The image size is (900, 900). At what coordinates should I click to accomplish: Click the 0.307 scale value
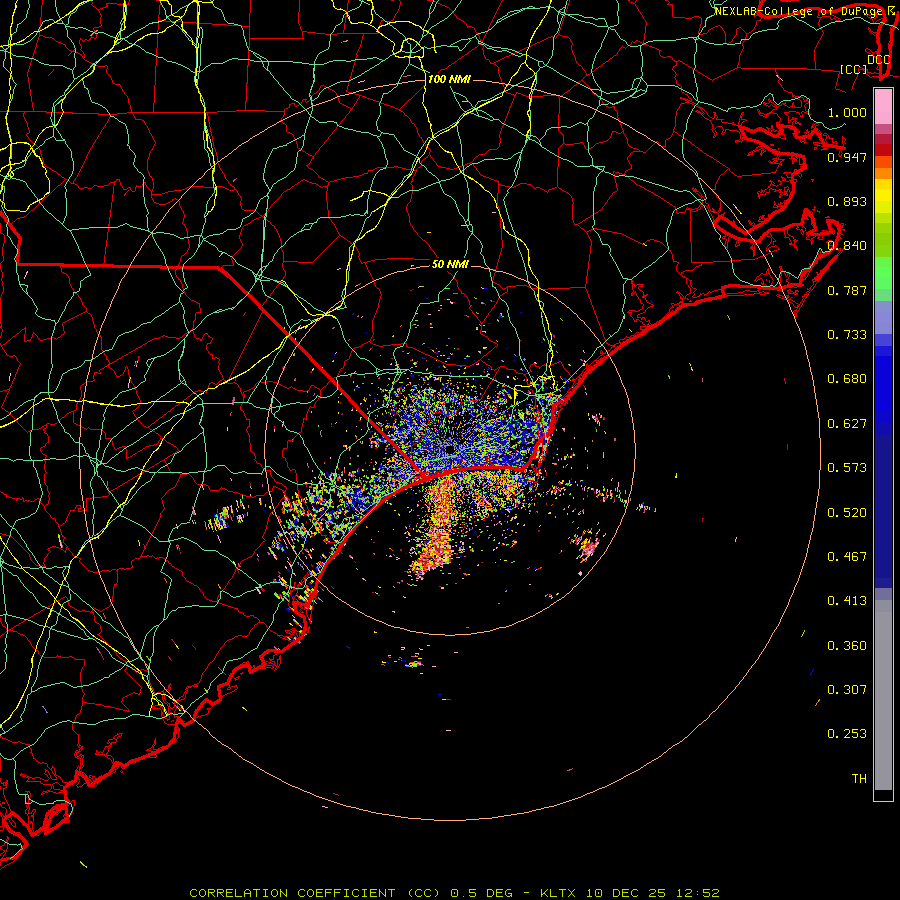click(x=847, y=690)
